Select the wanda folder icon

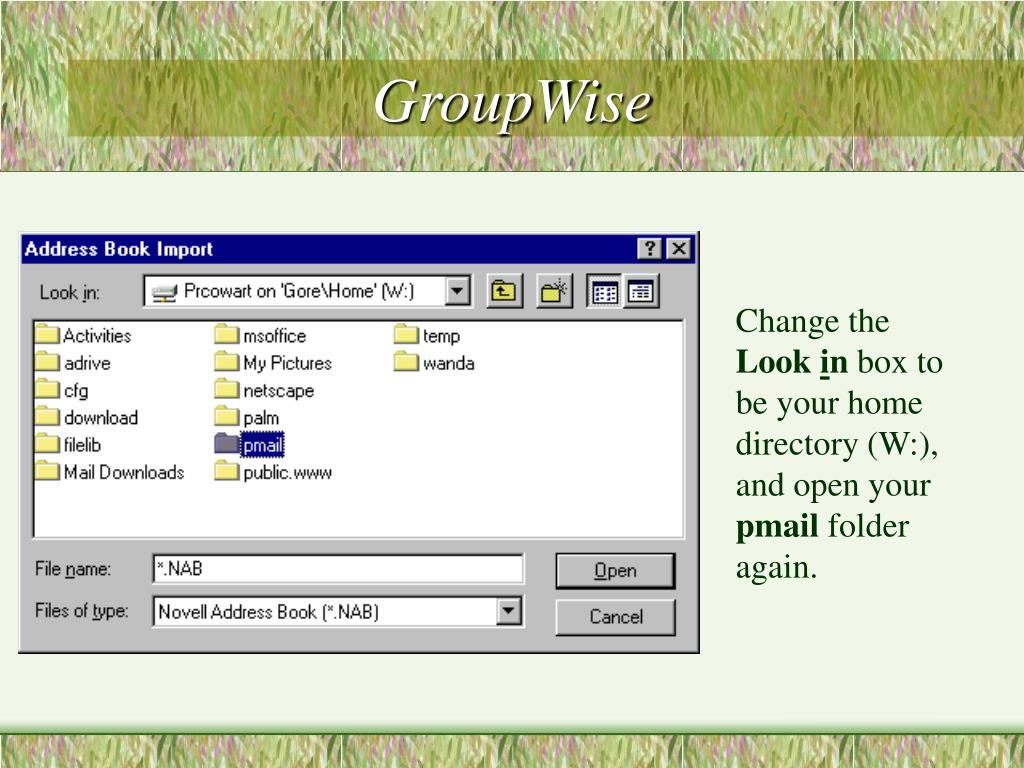tap(406, 362)
